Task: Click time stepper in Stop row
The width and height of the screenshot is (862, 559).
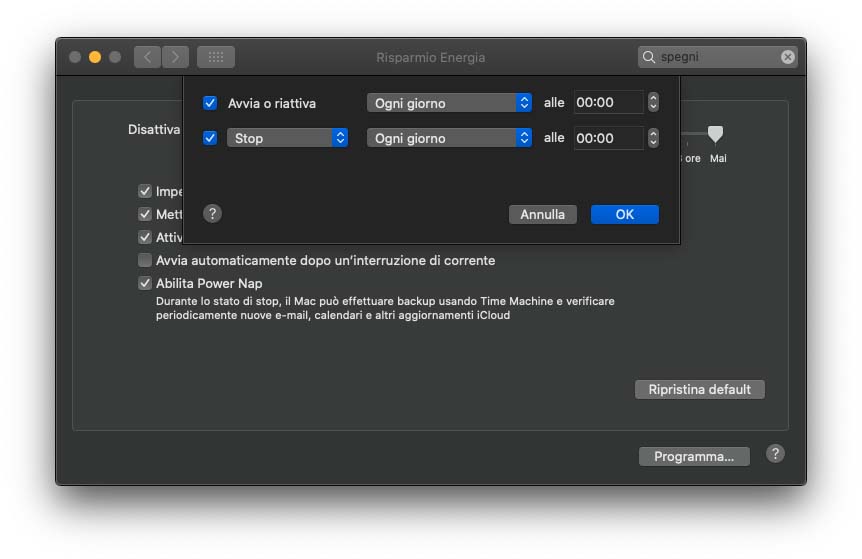Action: pos(653,138)
